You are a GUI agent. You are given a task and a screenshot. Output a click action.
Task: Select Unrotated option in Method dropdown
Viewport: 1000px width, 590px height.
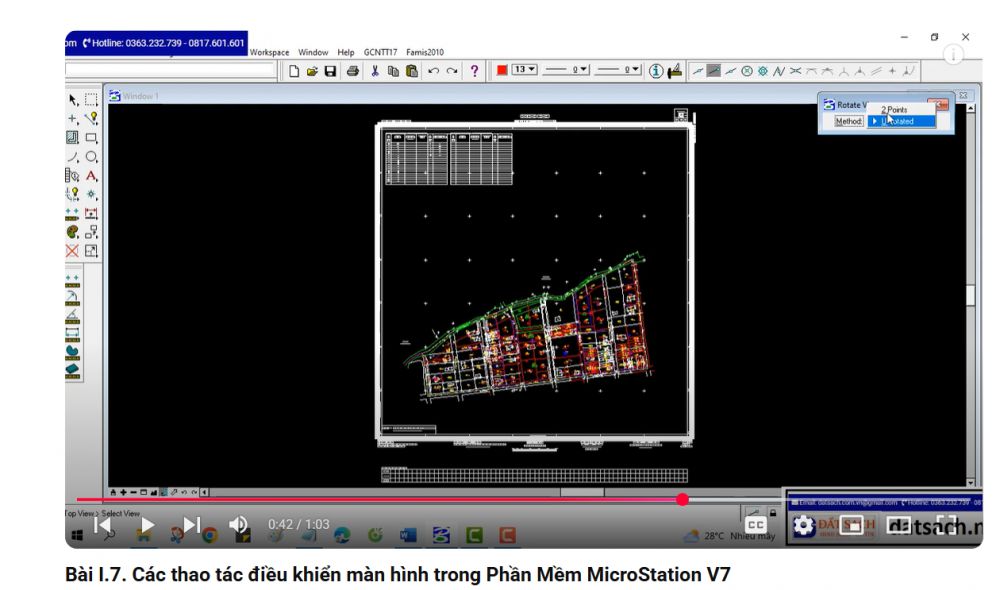point(898,121)
